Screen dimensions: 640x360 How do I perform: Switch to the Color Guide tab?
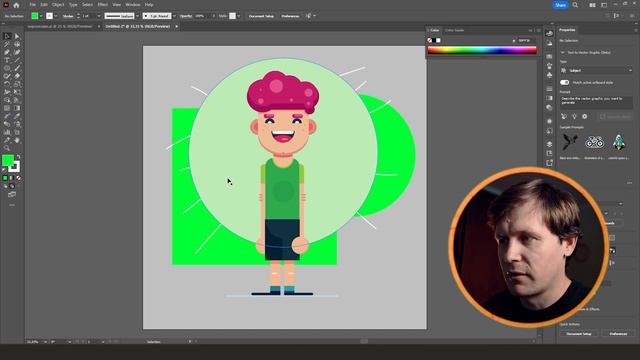[454, 30]
